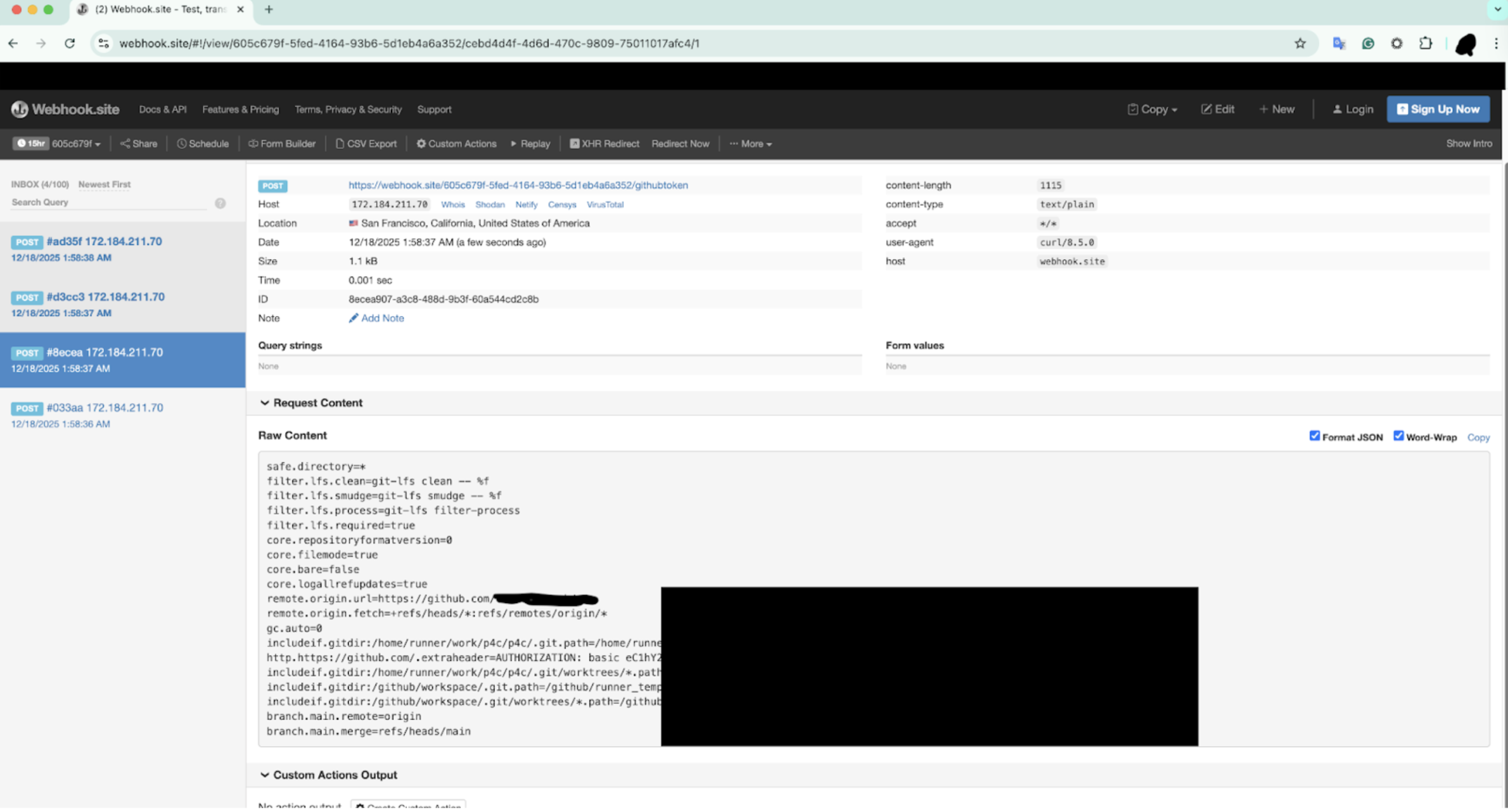The height and width of the screenshot is (812, 1508).
Task: Click the search help question mark icon
Action: 220,203
